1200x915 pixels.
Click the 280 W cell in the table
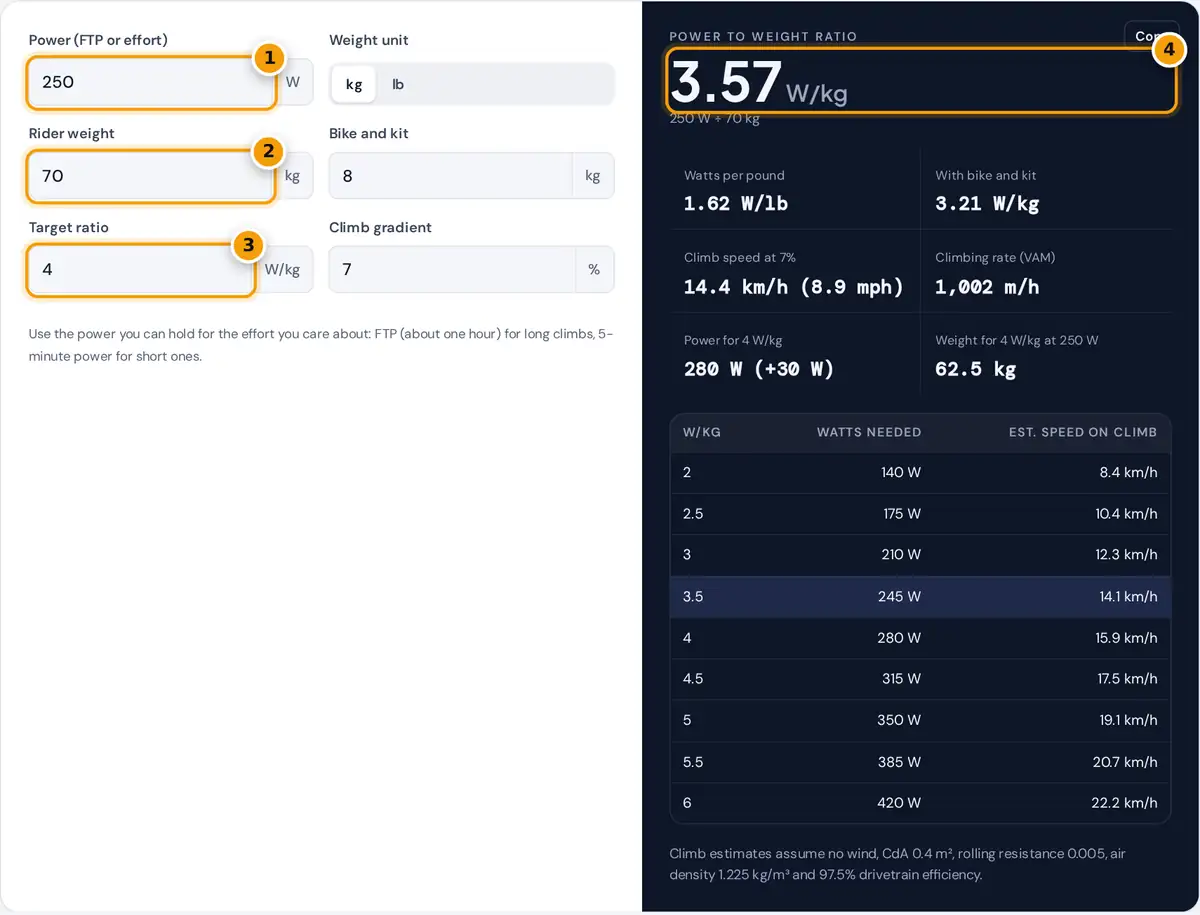[x=900, y=637]
